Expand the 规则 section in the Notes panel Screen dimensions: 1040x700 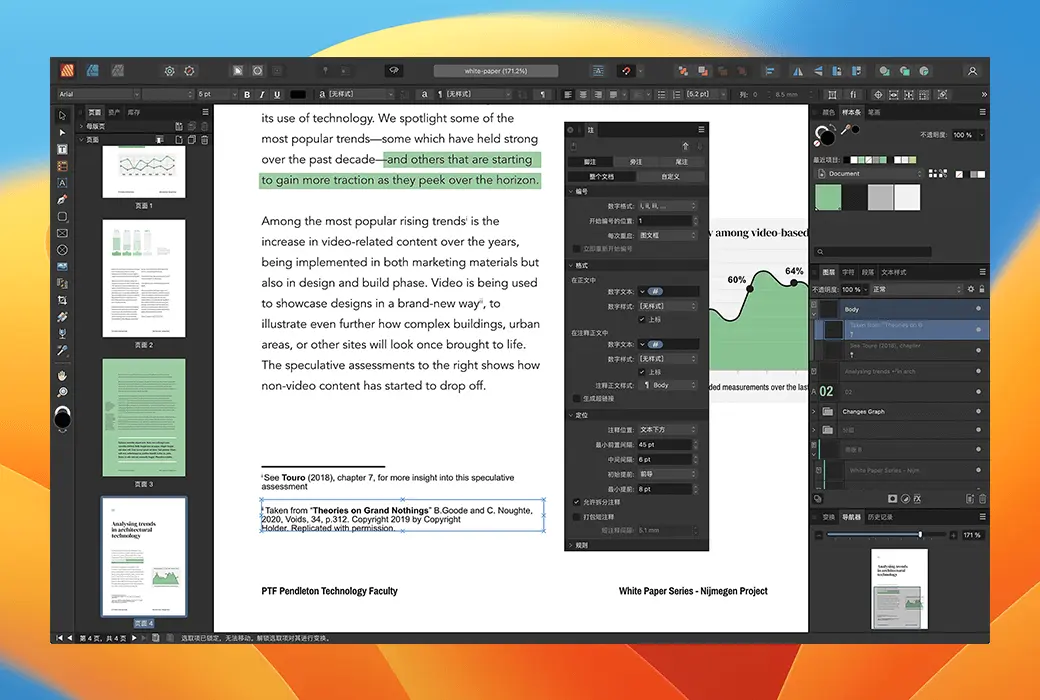pos(571,545)
